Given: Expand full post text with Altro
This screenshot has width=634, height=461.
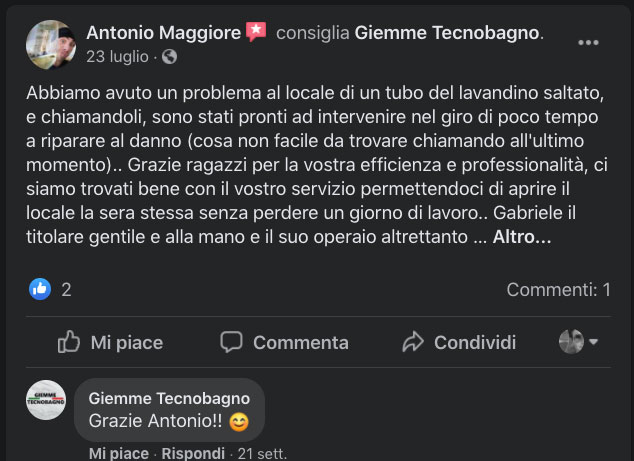Looking at the screenshot, I should [x=521, y=238].
